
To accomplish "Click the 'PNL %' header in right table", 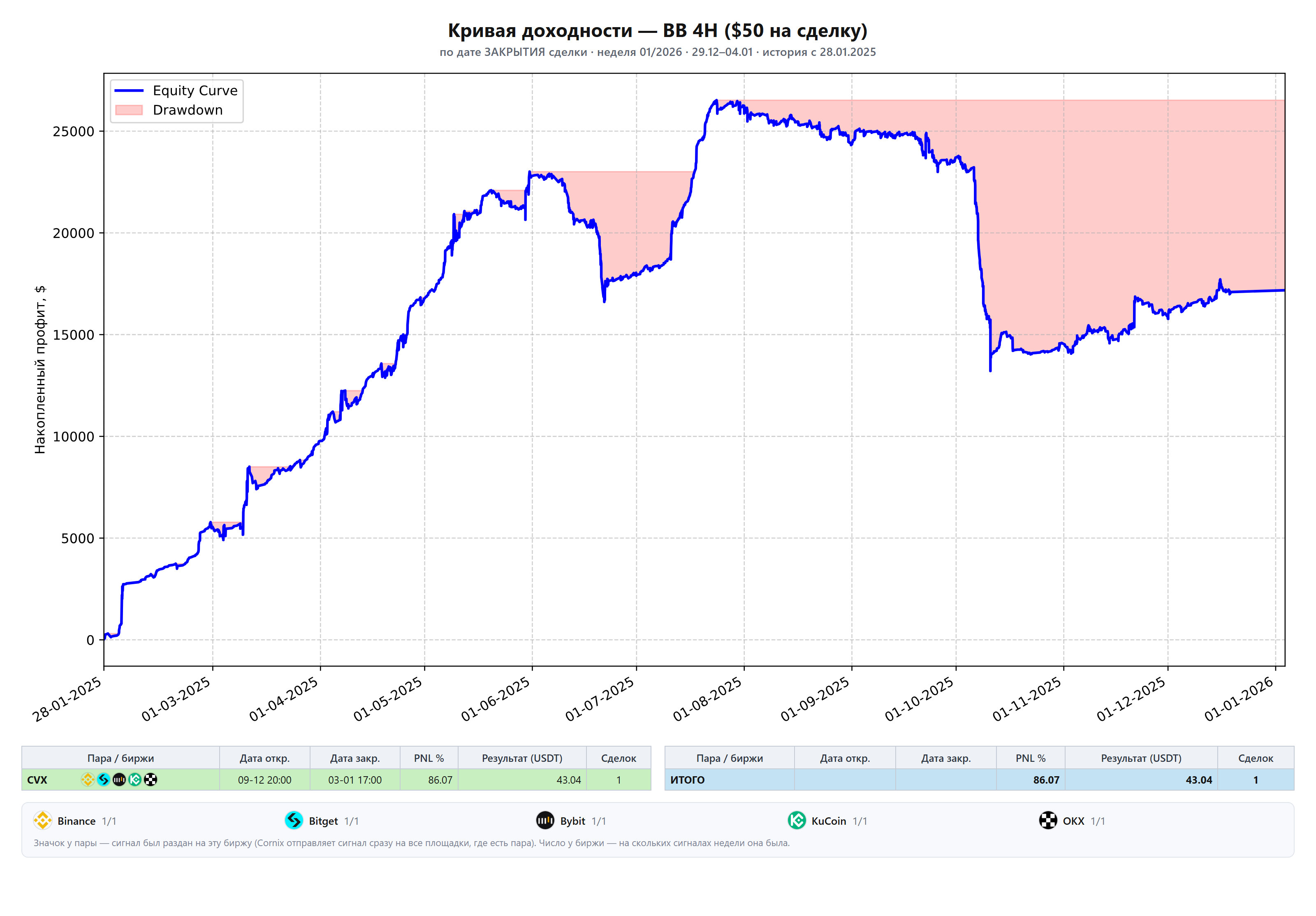I will coord(1031,758).
